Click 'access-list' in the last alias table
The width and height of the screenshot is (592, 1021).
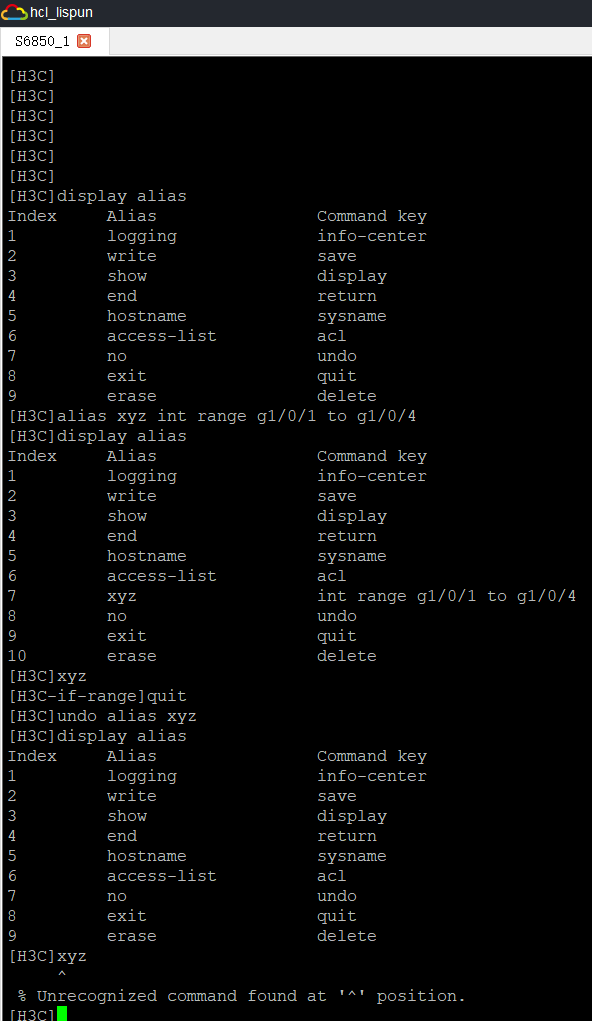(162, 876)
